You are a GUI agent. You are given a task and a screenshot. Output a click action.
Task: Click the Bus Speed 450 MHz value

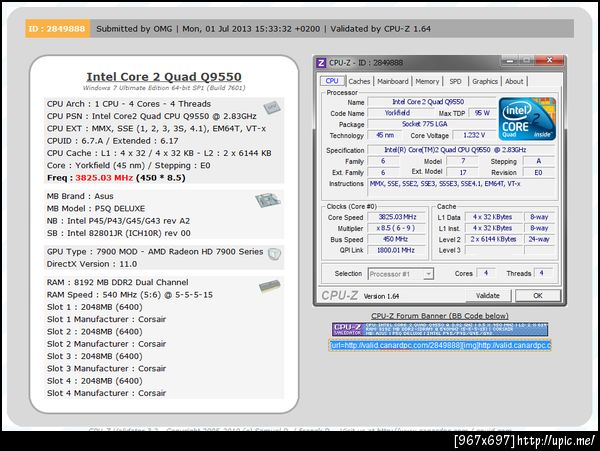[397, 239]
